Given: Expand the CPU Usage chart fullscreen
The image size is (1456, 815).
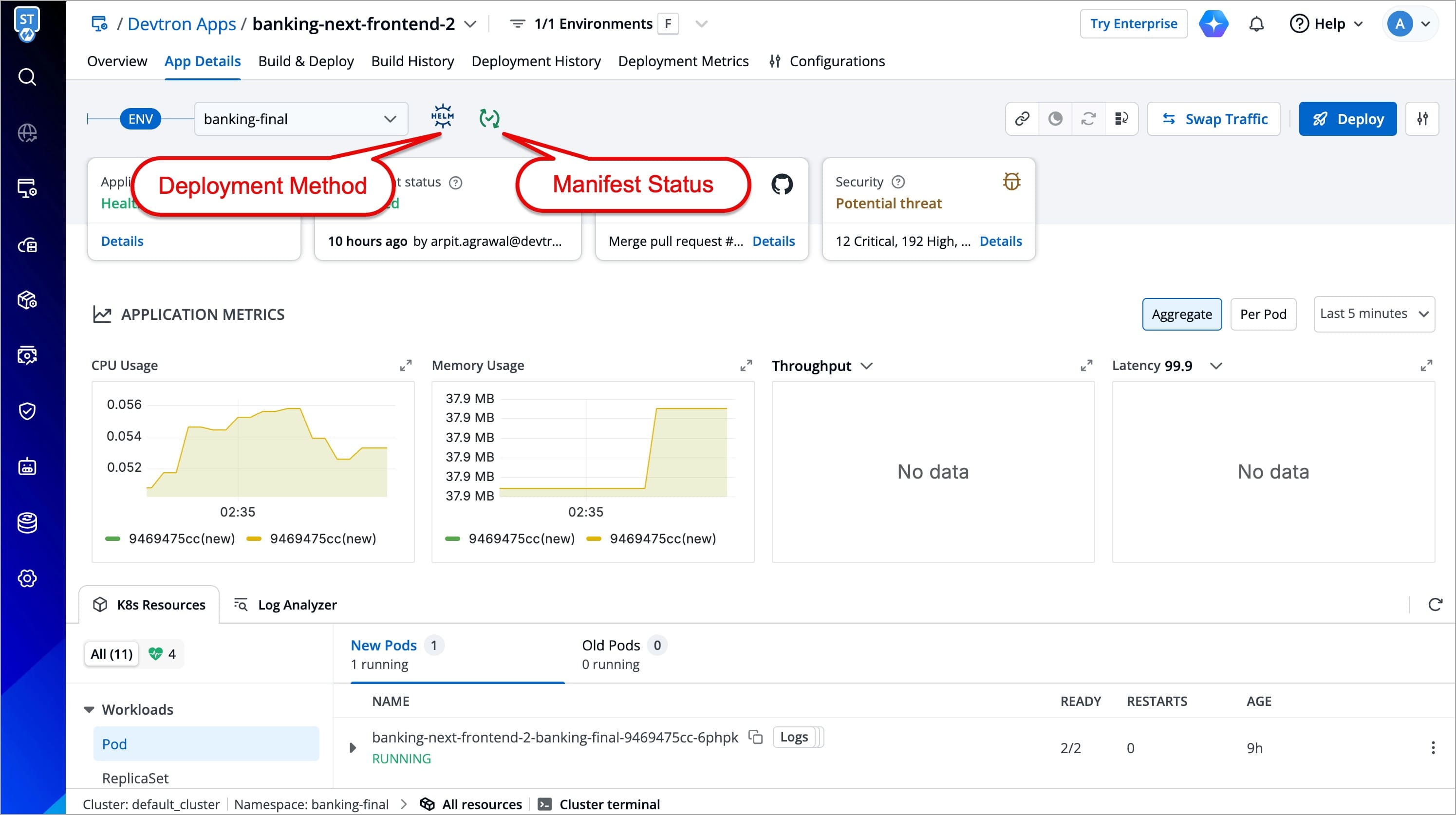Looking at the screenshot, I should [405, 366].
